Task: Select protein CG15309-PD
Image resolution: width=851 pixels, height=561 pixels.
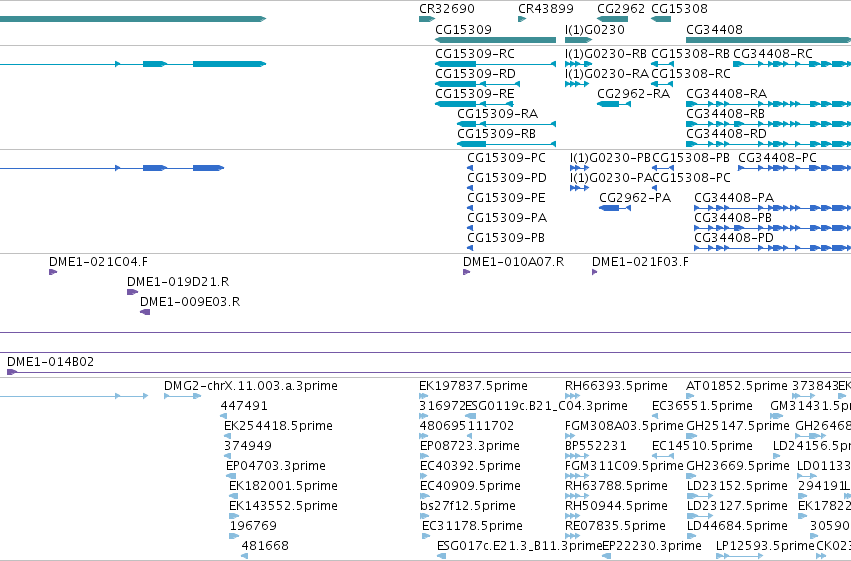Action: click(x=470, y=188)
